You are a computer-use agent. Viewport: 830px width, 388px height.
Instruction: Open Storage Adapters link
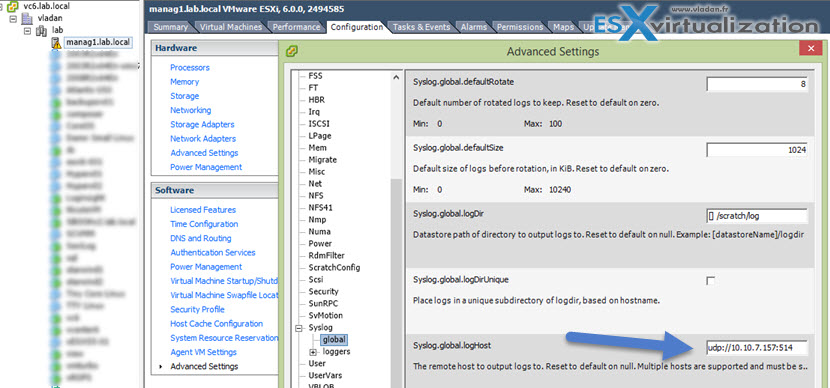pyautogui.click(x=202, y=125)
